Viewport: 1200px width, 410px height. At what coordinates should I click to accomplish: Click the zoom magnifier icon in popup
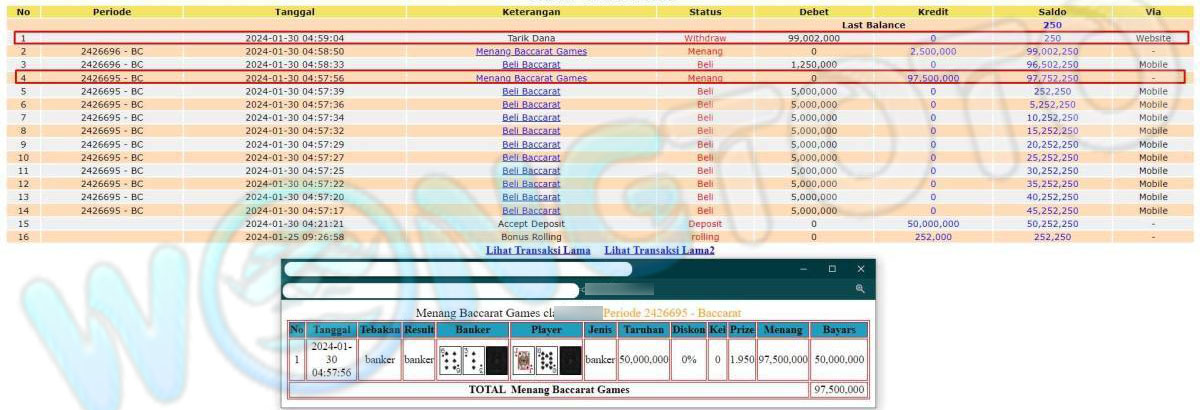point(859,289)
